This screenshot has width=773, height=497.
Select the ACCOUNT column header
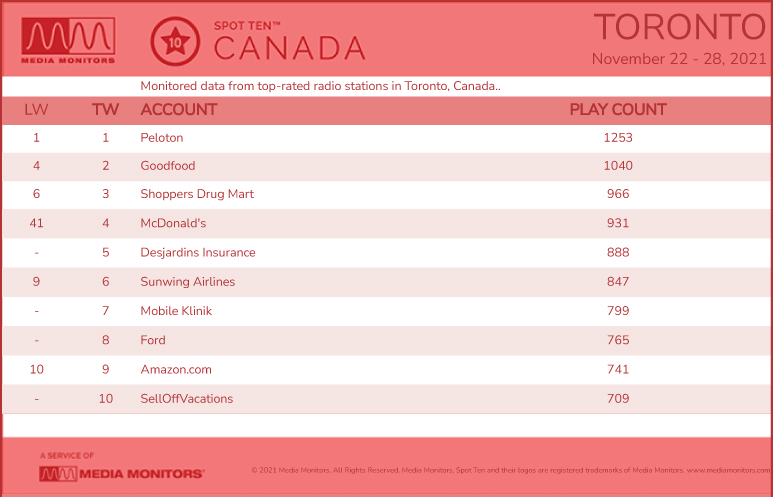[x=179, y=109]
